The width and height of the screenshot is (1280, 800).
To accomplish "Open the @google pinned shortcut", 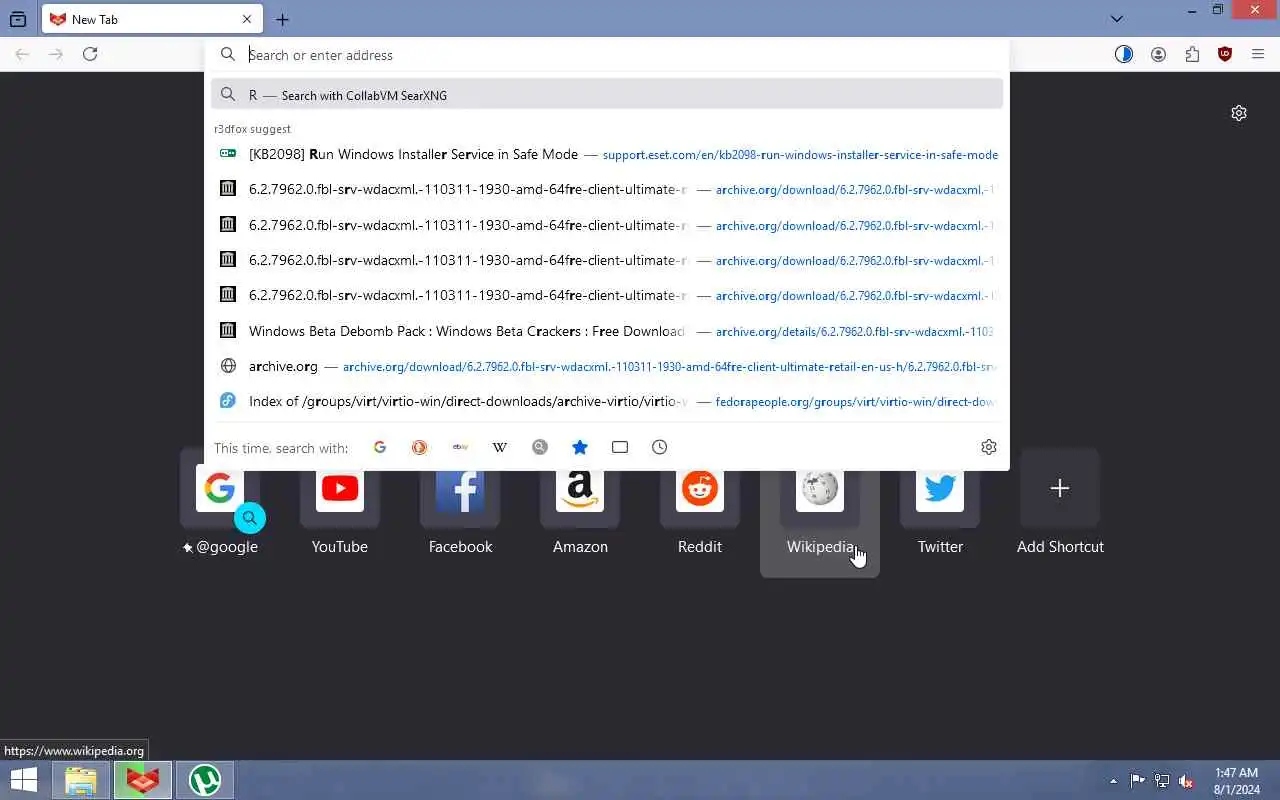I will click(220, 512).
